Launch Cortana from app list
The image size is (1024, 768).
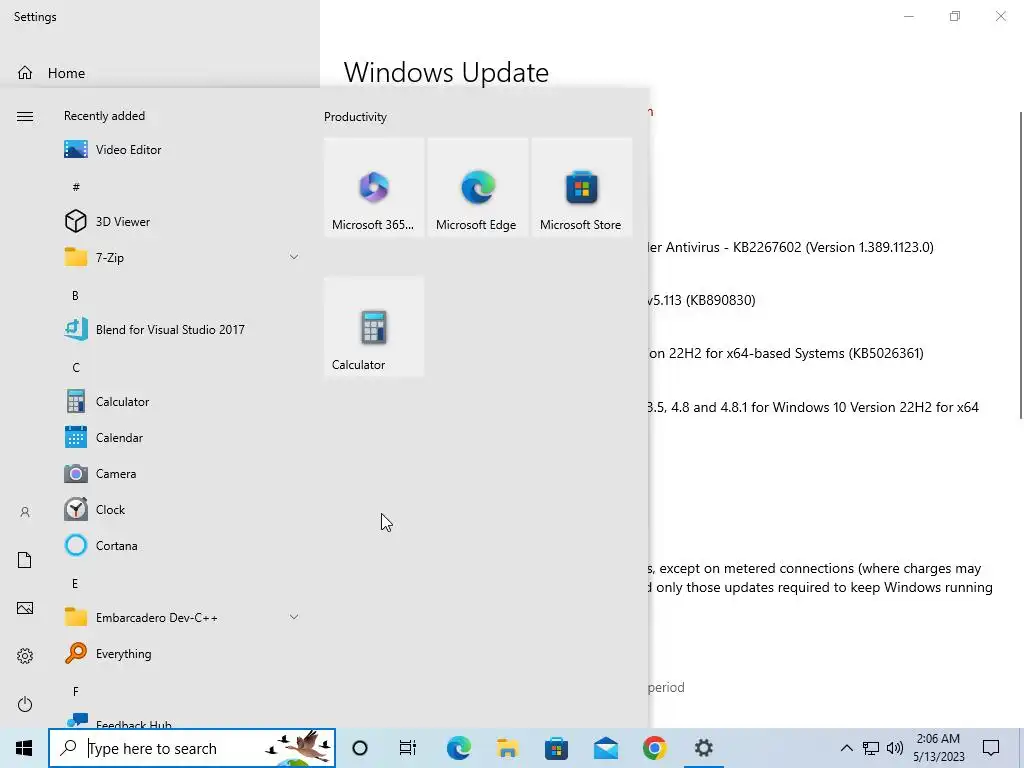(183, 545)
